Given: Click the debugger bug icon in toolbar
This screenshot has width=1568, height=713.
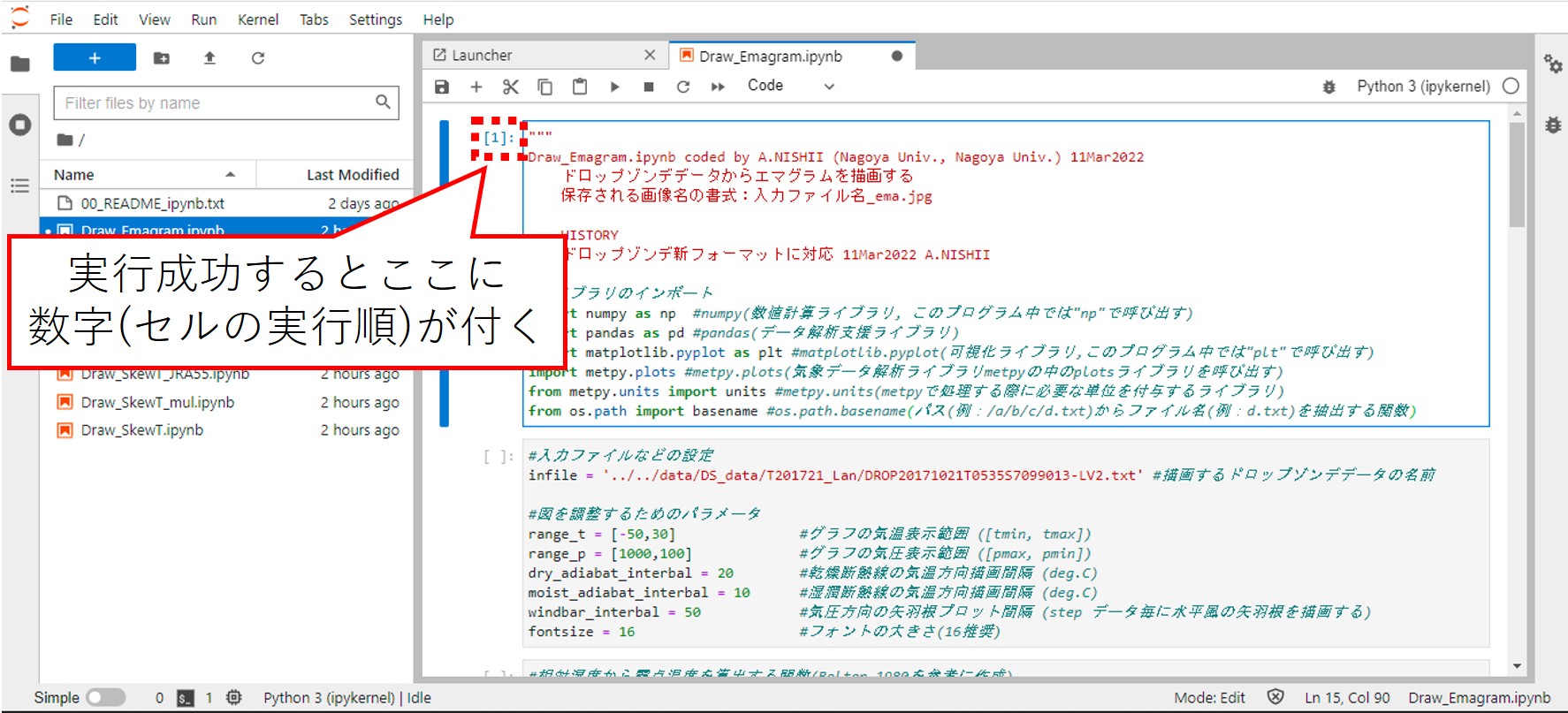Looking at the screenshot, I should (1328, 87).
